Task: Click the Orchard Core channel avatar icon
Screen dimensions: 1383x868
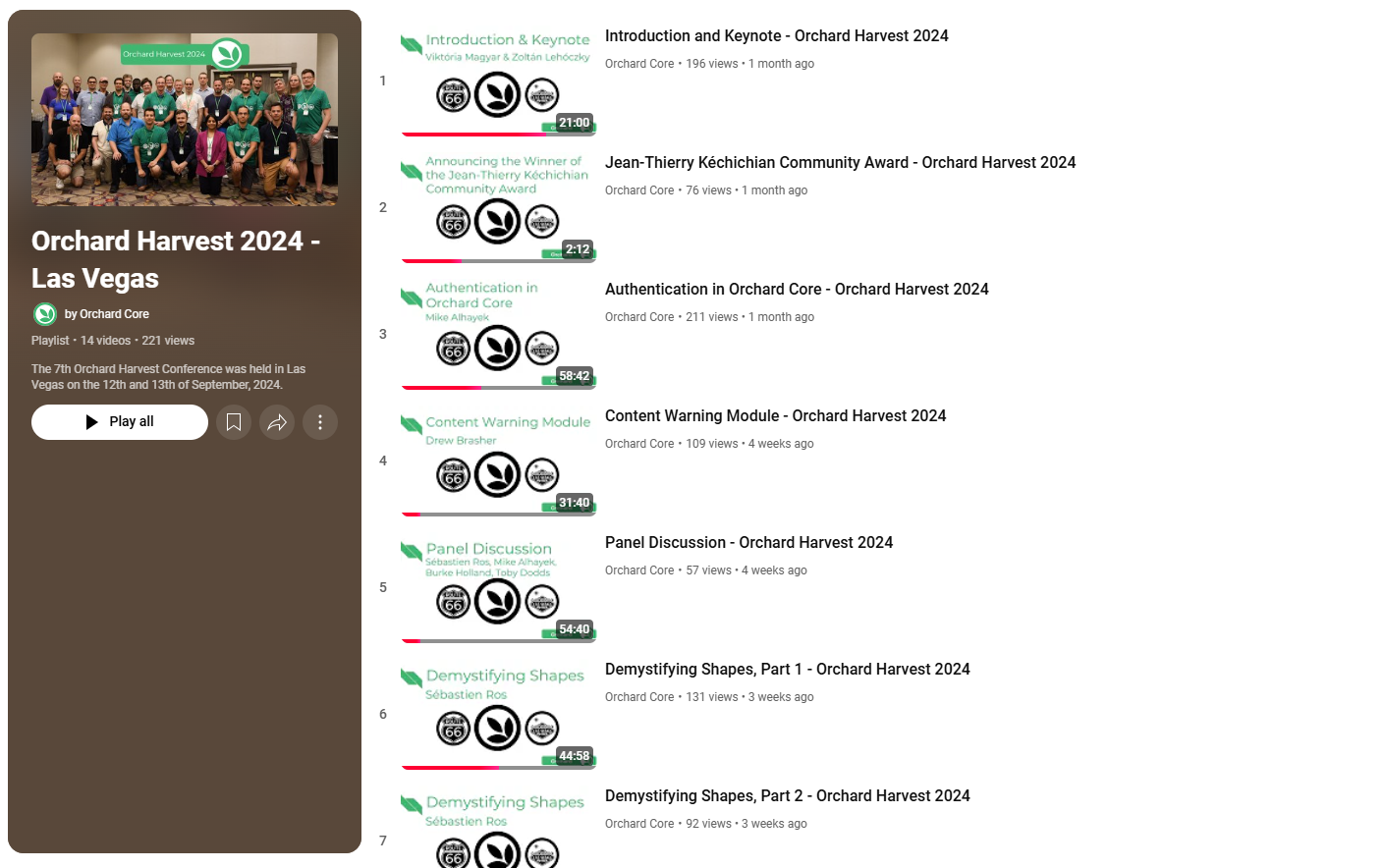Action: 45,314
